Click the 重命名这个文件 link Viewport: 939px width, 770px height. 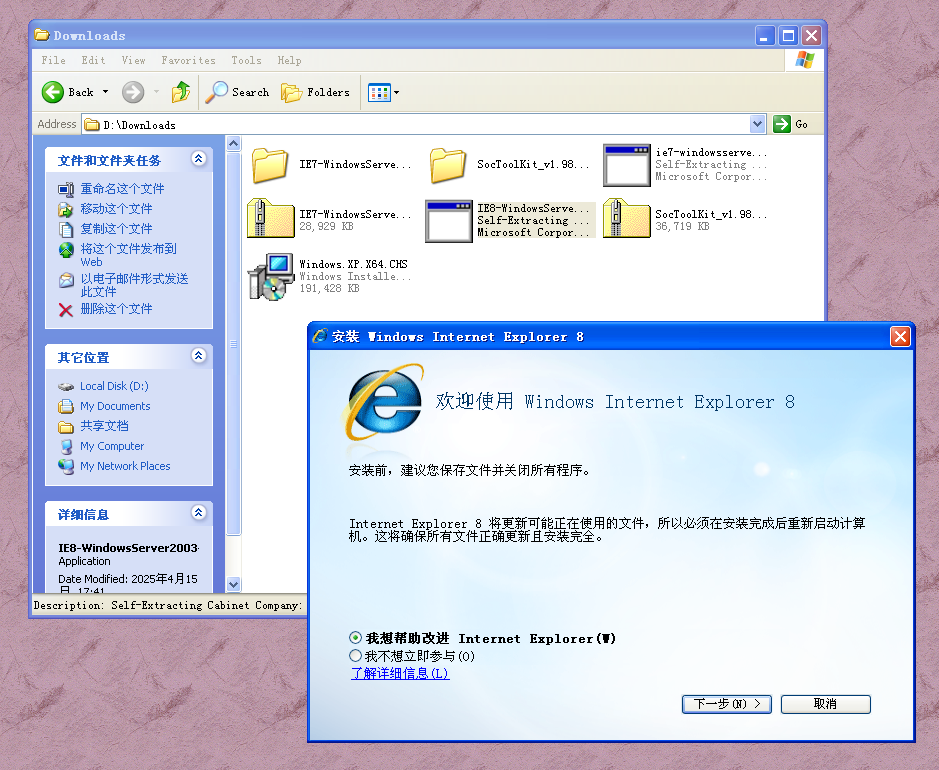click(122, 189)
